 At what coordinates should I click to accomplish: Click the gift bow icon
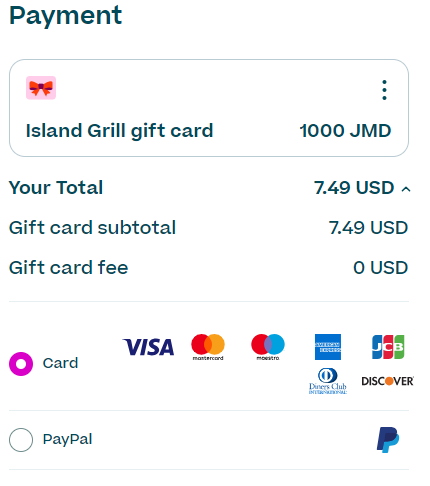point(41,88)
